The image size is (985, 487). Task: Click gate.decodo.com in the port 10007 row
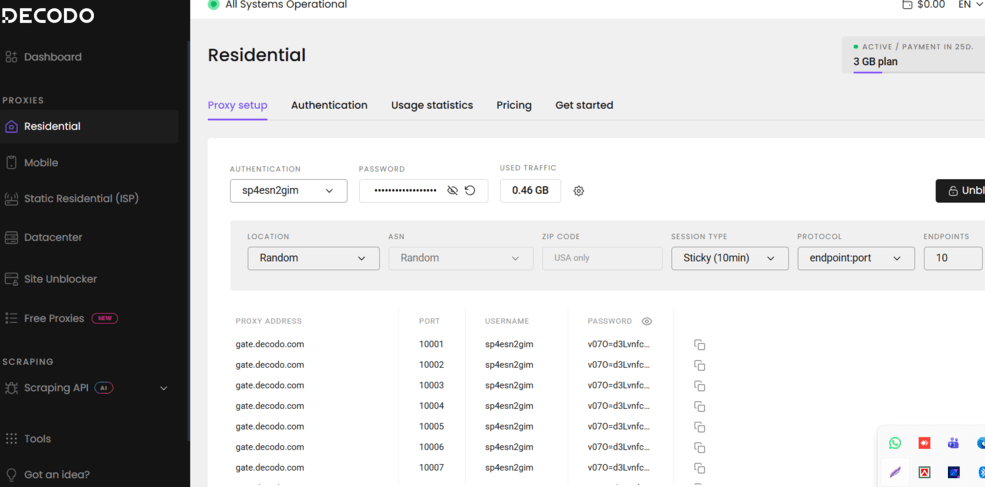coord(270,468)
